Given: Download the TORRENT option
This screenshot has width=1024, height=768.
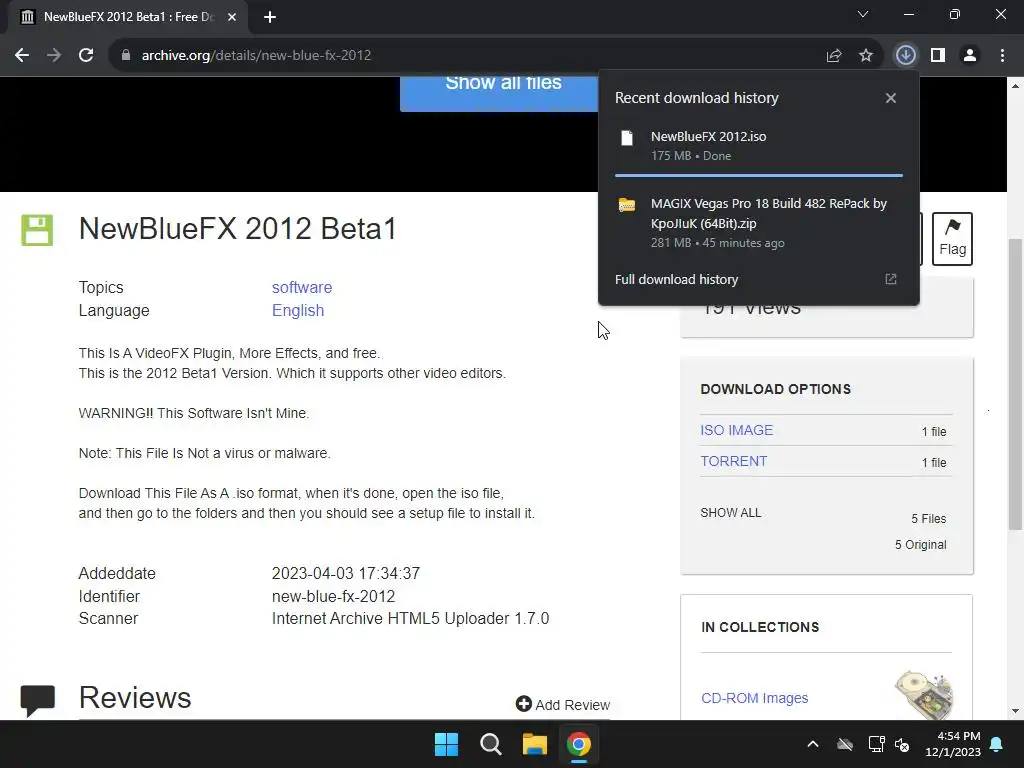Looking at the screenshot, I should coord(733,461).
